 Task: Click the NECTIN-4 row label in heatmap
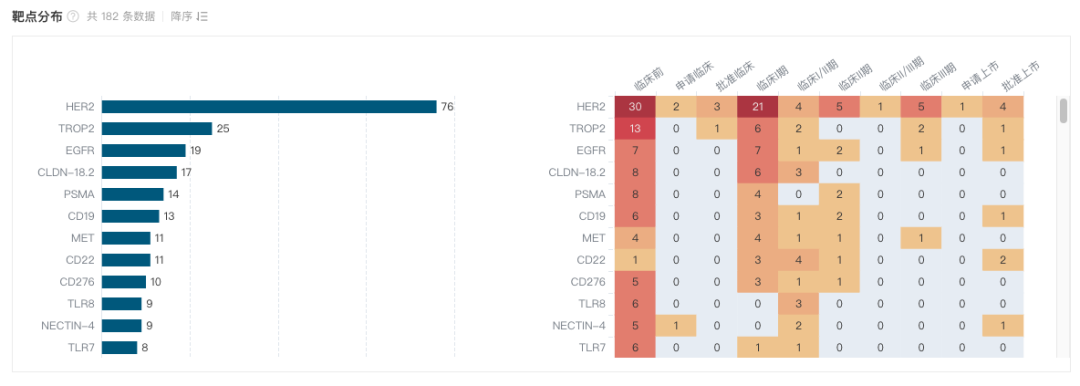(579, 326)
